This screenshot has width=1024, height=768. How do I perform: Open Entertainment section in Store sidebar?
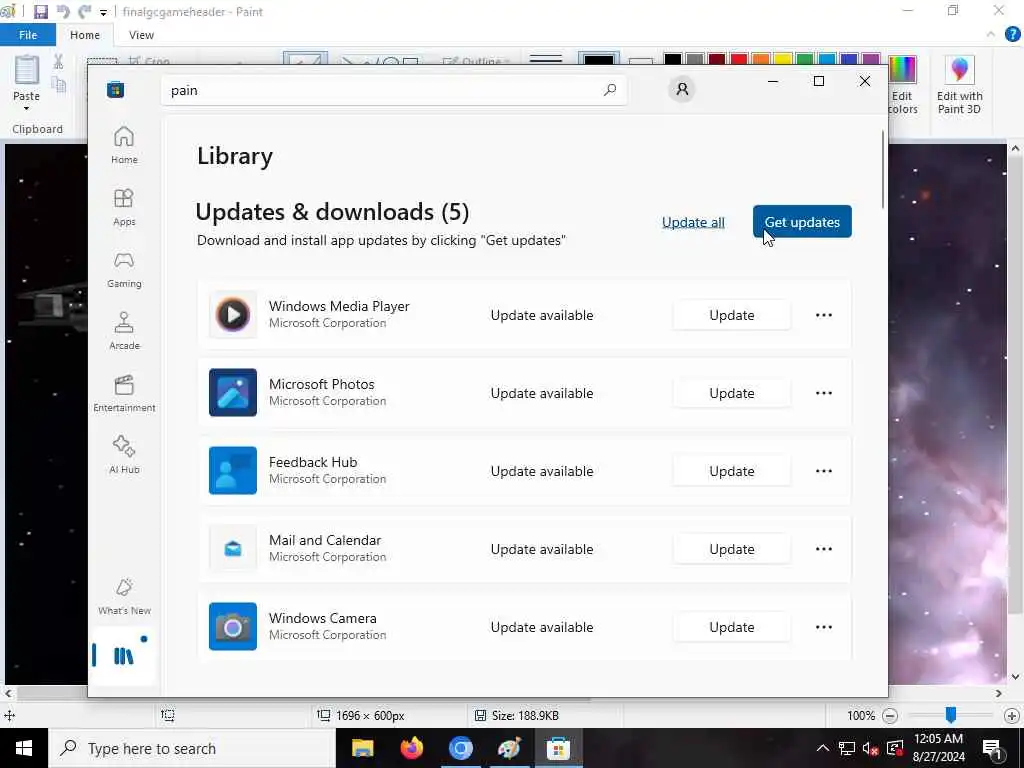124,393
